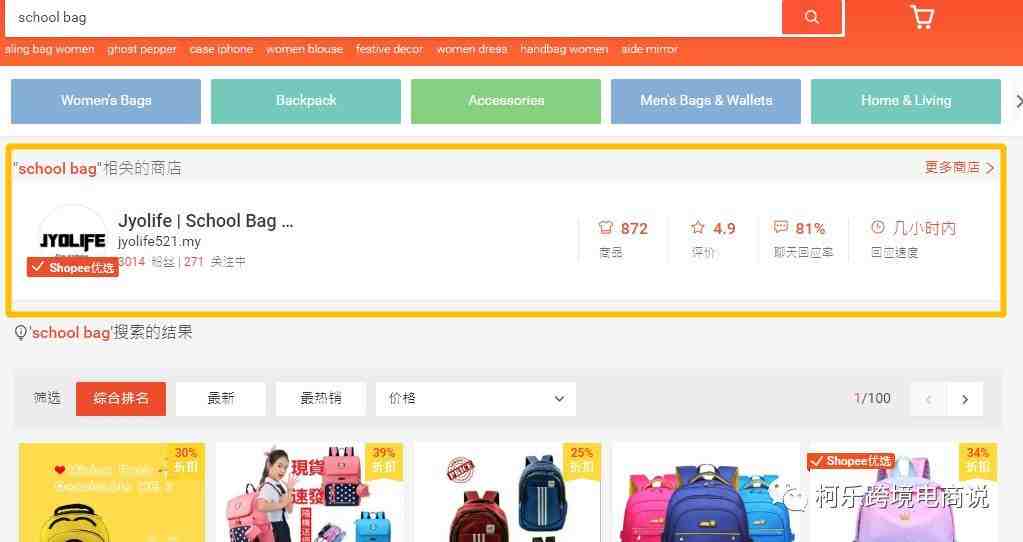Sort results by 最热销

point(320,399)
